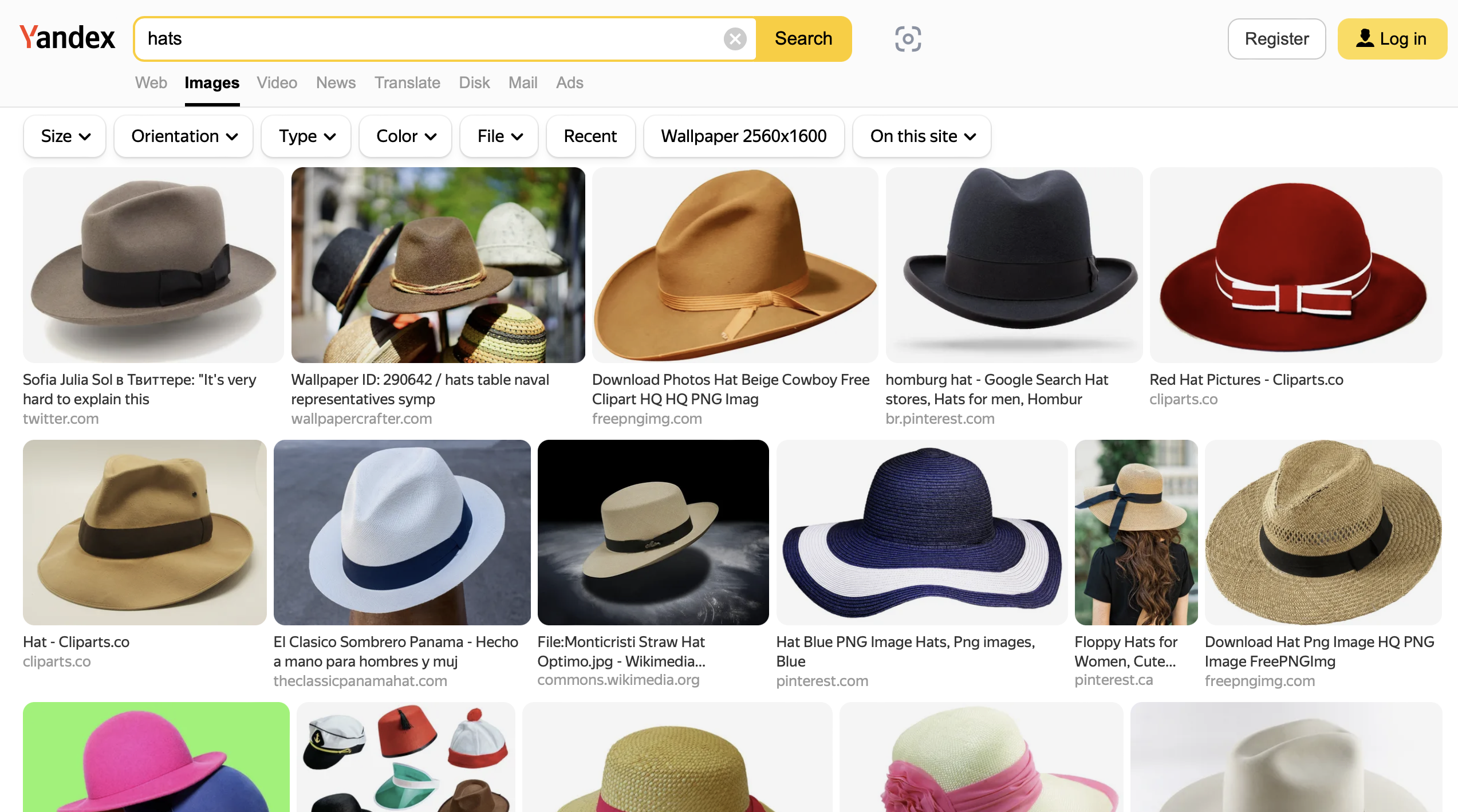This screenshot has height=812, width=1458.
Task: Click the yellow Search button
Action: point(803,38)
